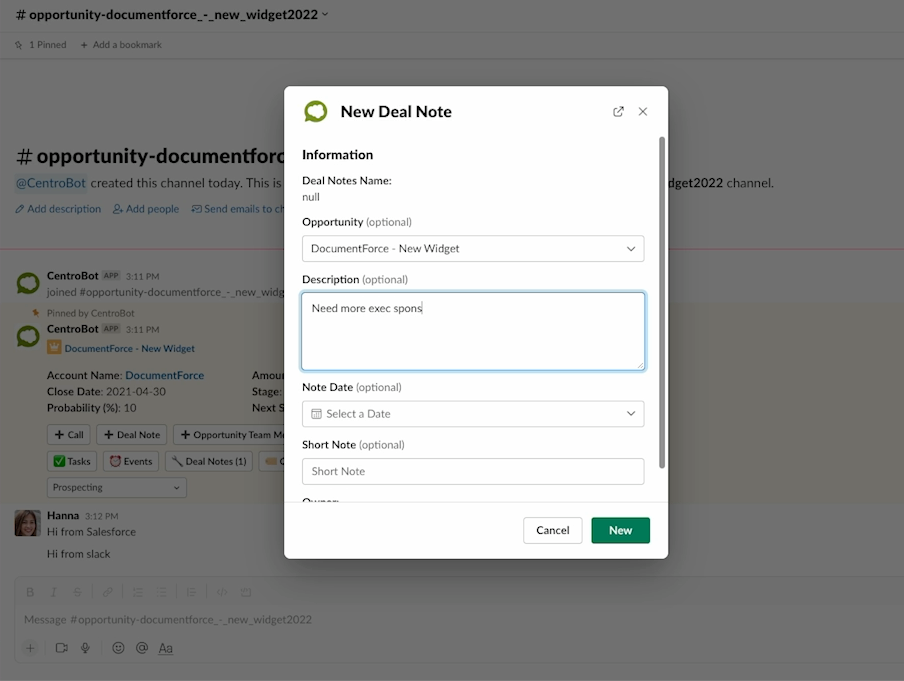Click the 'Probability (%): 10' text

[x=92, y=408]
